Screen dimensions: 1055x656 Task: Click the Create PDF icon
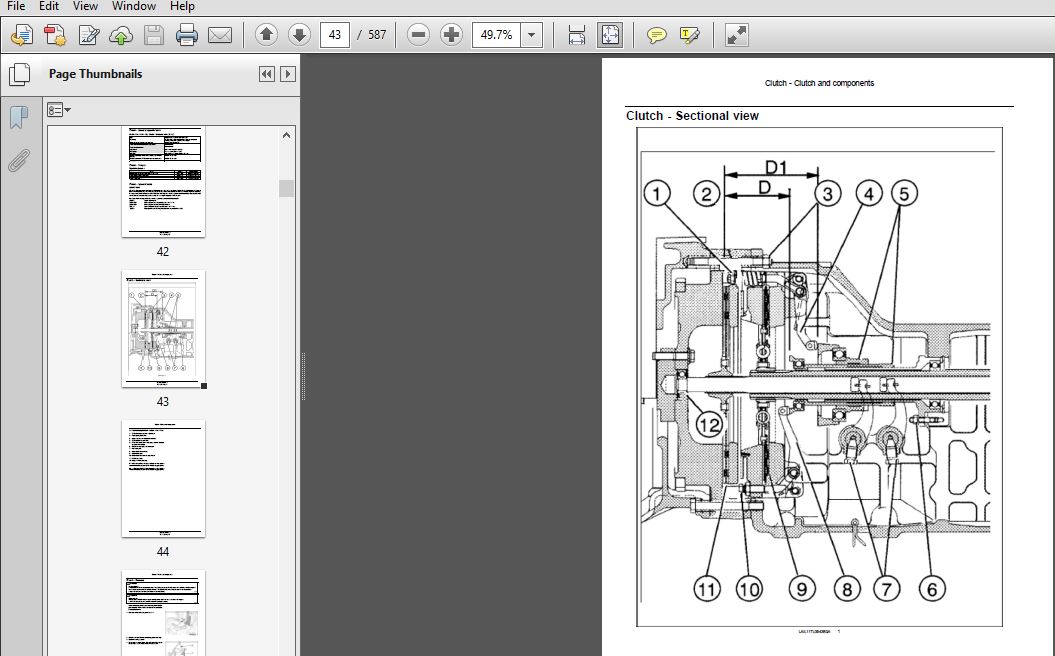click(54, 35)
